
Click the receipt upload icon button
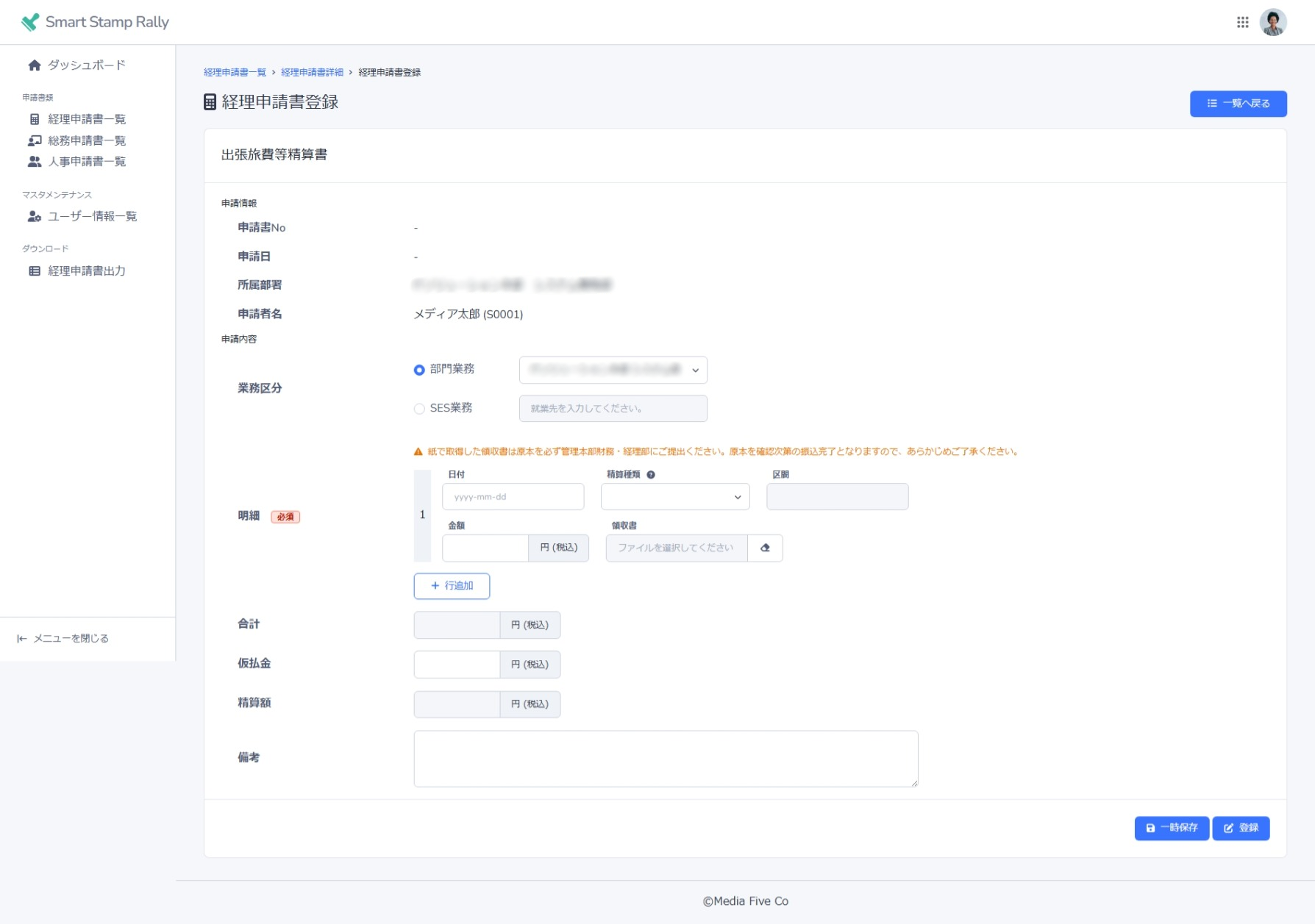tap(765, 548)
